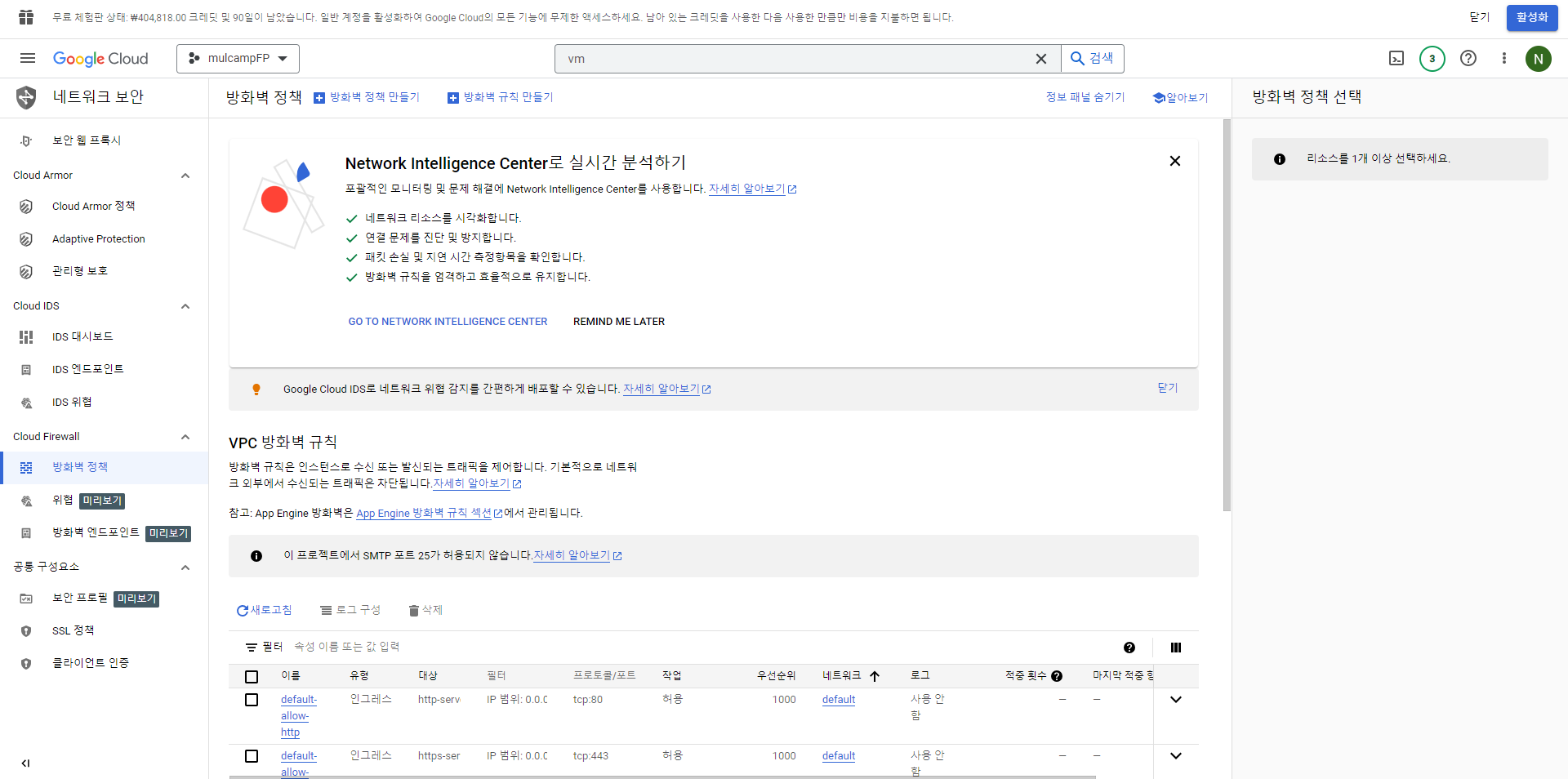Open security profiles preview menu item

pos(104,598)
